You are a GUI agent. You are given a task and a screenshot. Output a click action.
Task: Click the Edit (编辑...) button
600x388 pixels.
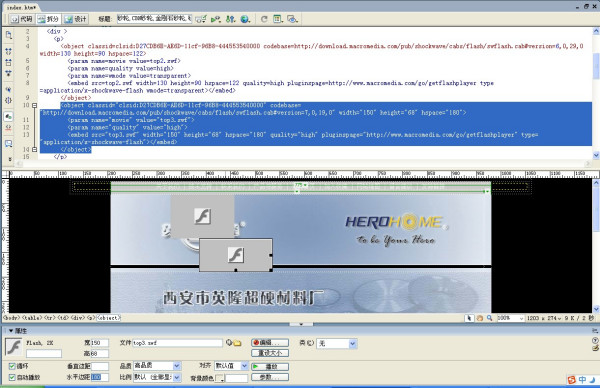pyautogui.click(x=270, y=343)
